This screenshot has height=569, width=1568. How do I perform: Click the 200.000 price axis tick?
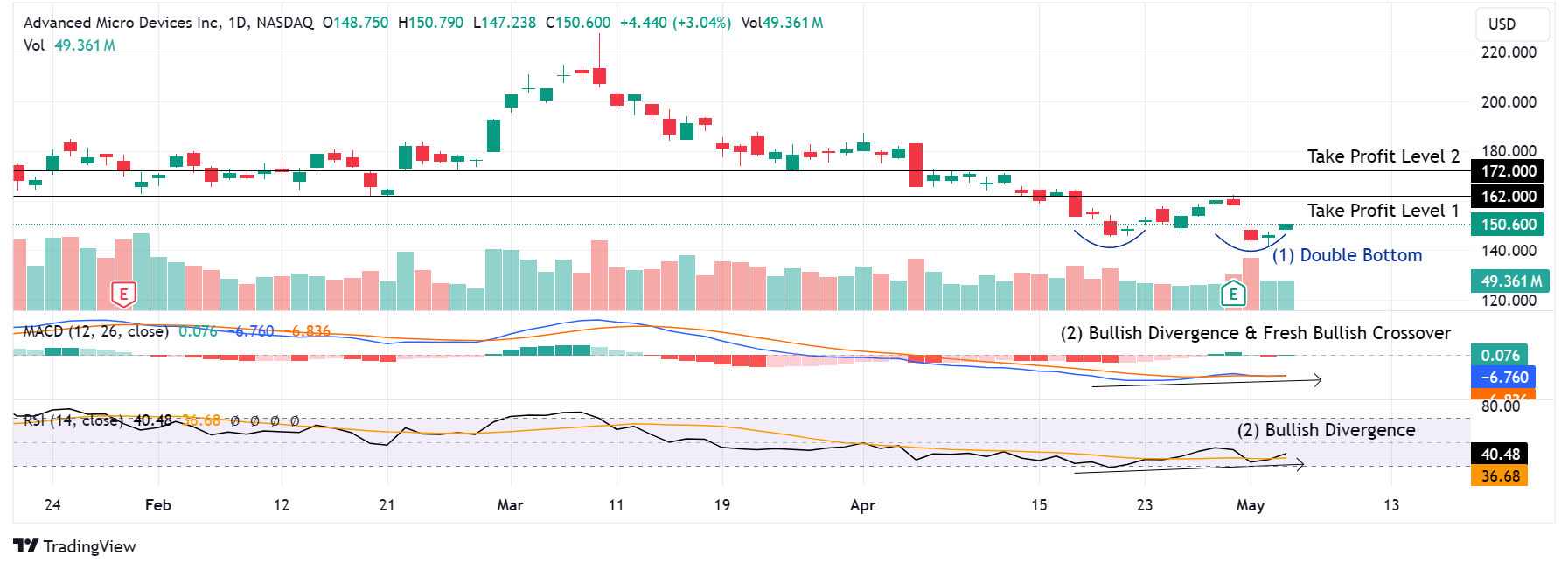[1509, 102]
